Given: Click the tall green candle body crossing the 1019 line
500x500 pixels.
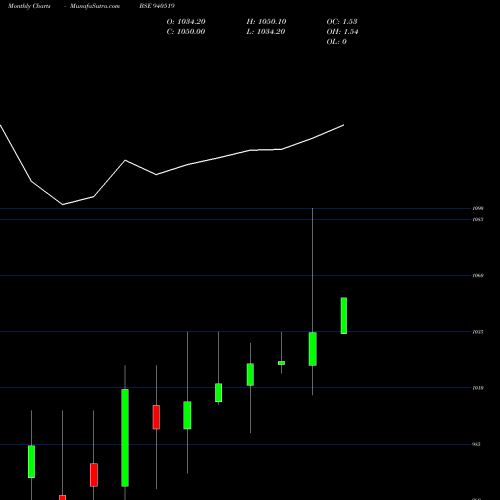Looking at the screenshot, I should click(x=125, y=438).
